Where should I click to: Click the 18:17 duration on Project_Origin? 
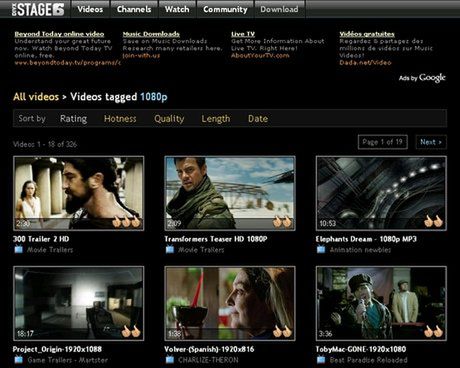[x=25, y=334]
